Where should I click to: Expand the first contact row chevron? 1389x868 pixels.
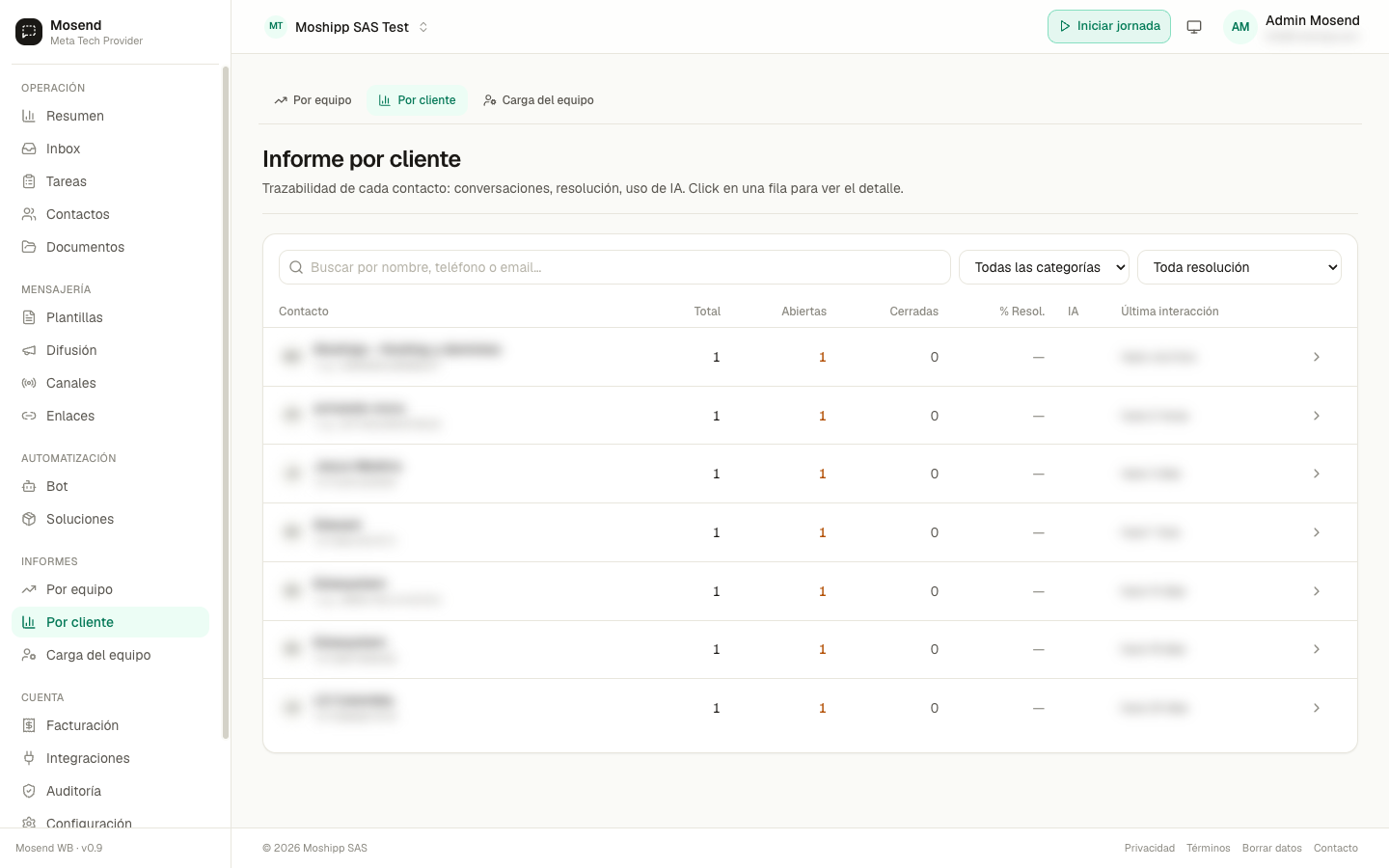[x=1317, y=357]
